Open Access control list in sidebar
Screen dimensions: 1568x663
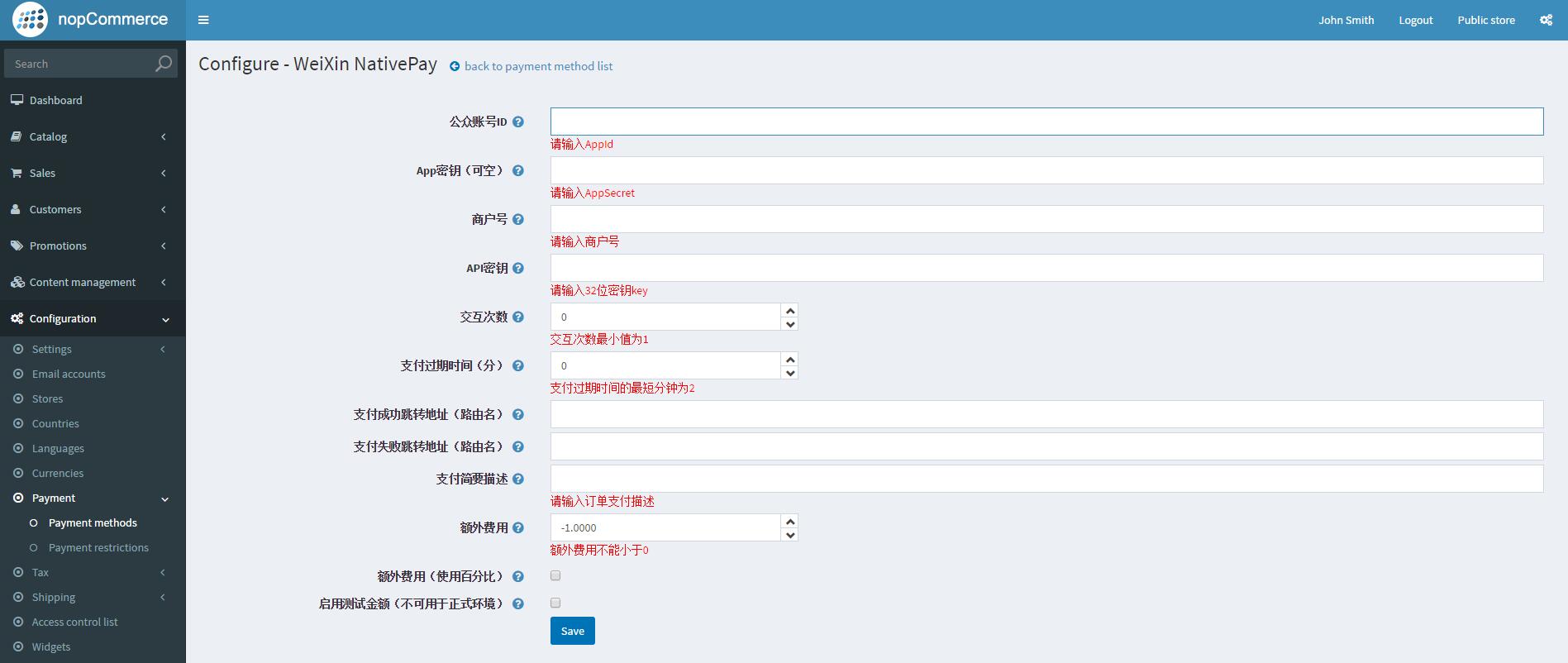click(74, 622)
